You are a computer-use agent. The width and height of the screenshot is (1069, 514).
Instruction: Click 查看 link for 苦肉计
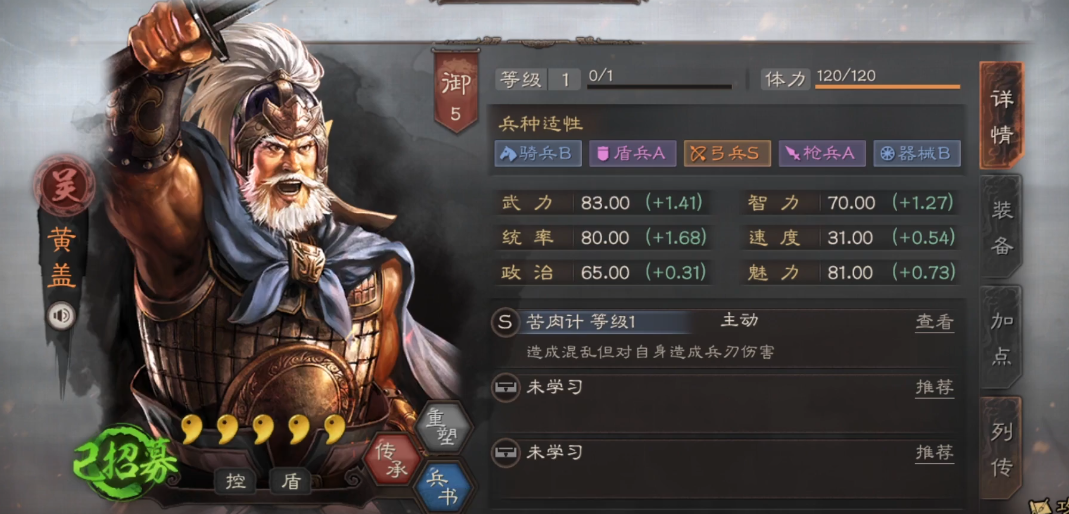(x=934, y=322)
